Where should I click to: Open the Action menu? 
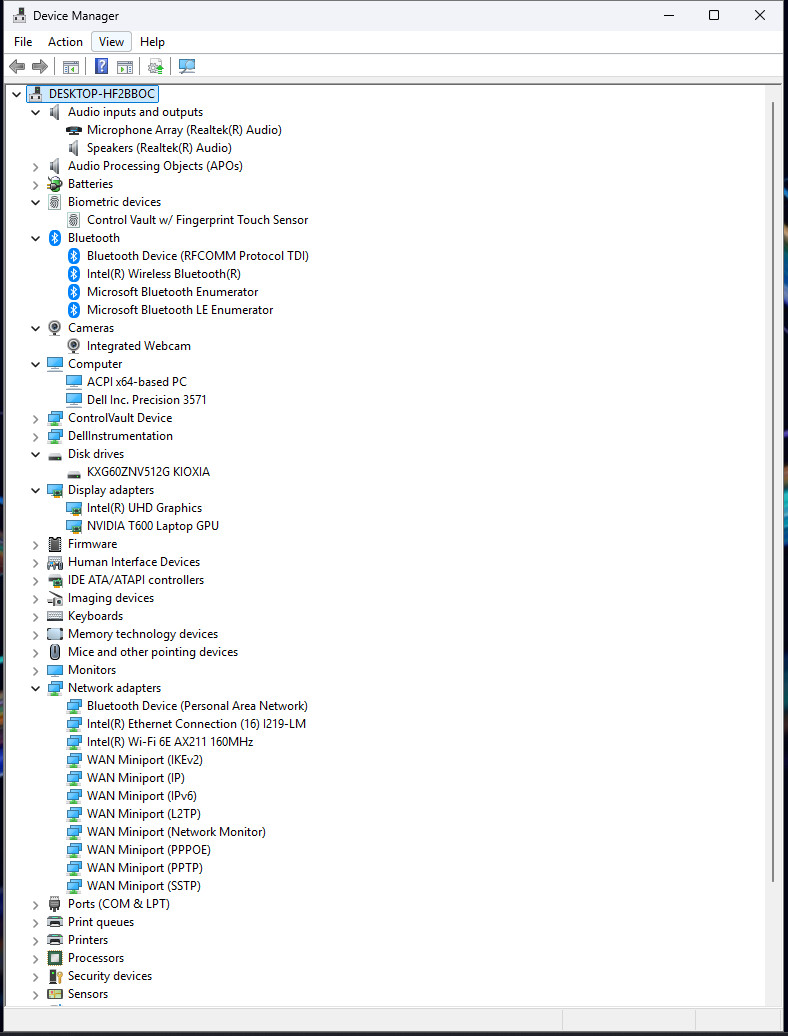point(65,42)
